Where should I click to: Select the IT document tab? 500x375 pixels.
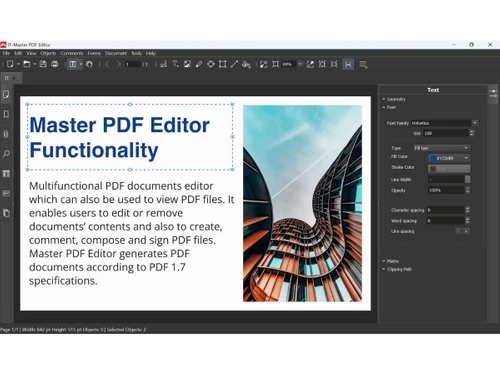11,78
